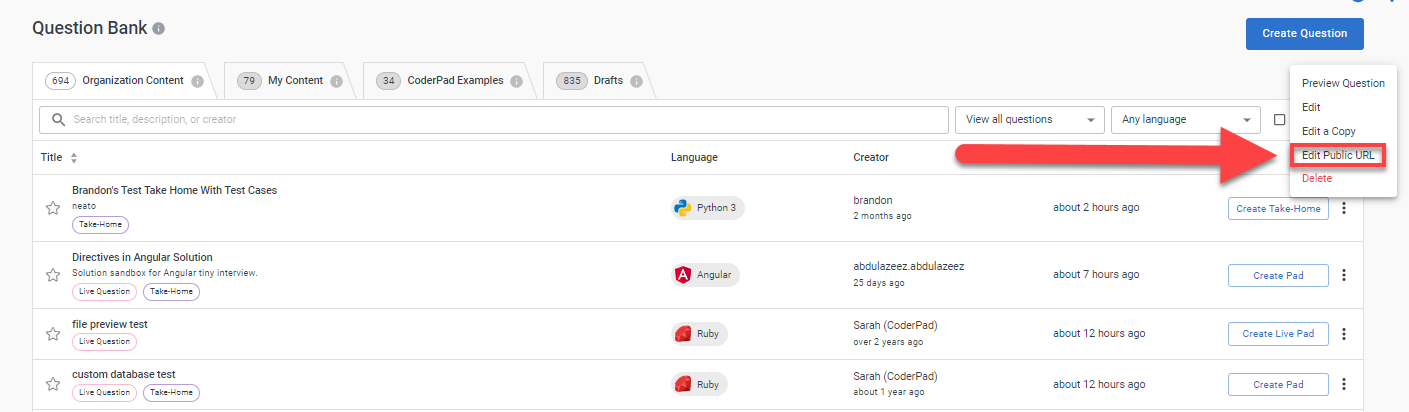
Task: Click the info icon next to Question Bank
Action: (159, 28)
